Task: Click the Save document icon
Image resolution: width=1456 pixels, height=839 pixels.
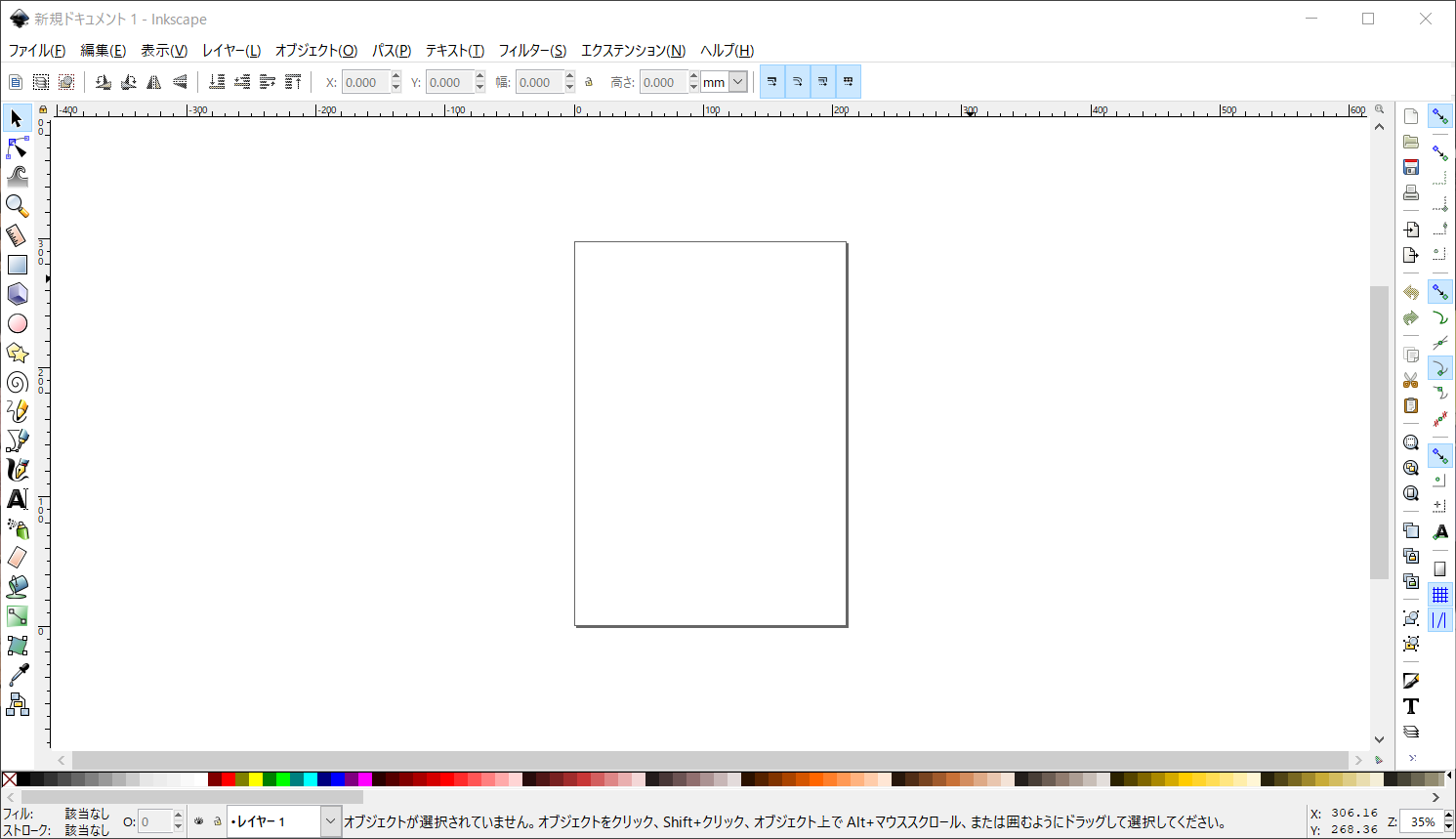Action: pyautogui.click(x=1410, y=167)
